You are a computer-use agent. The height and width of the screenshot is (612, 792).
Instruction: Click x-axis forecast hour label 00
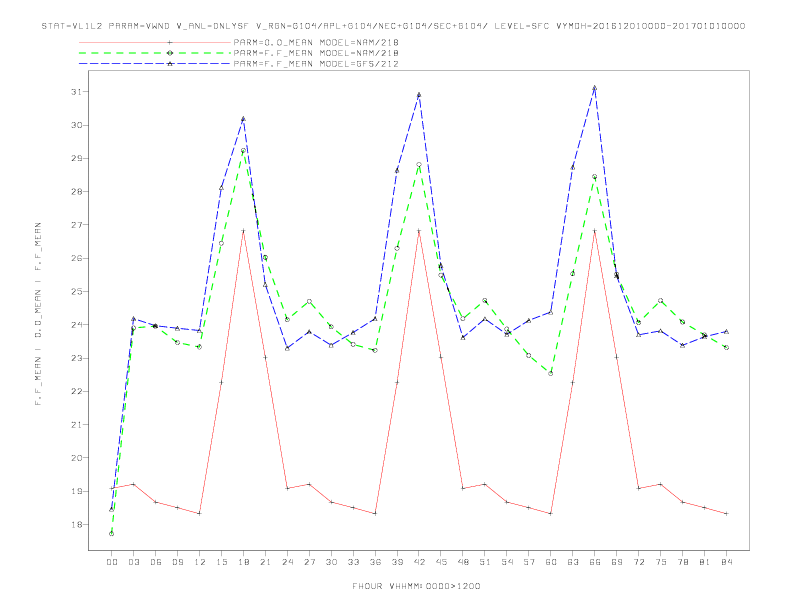coord(112,562)
